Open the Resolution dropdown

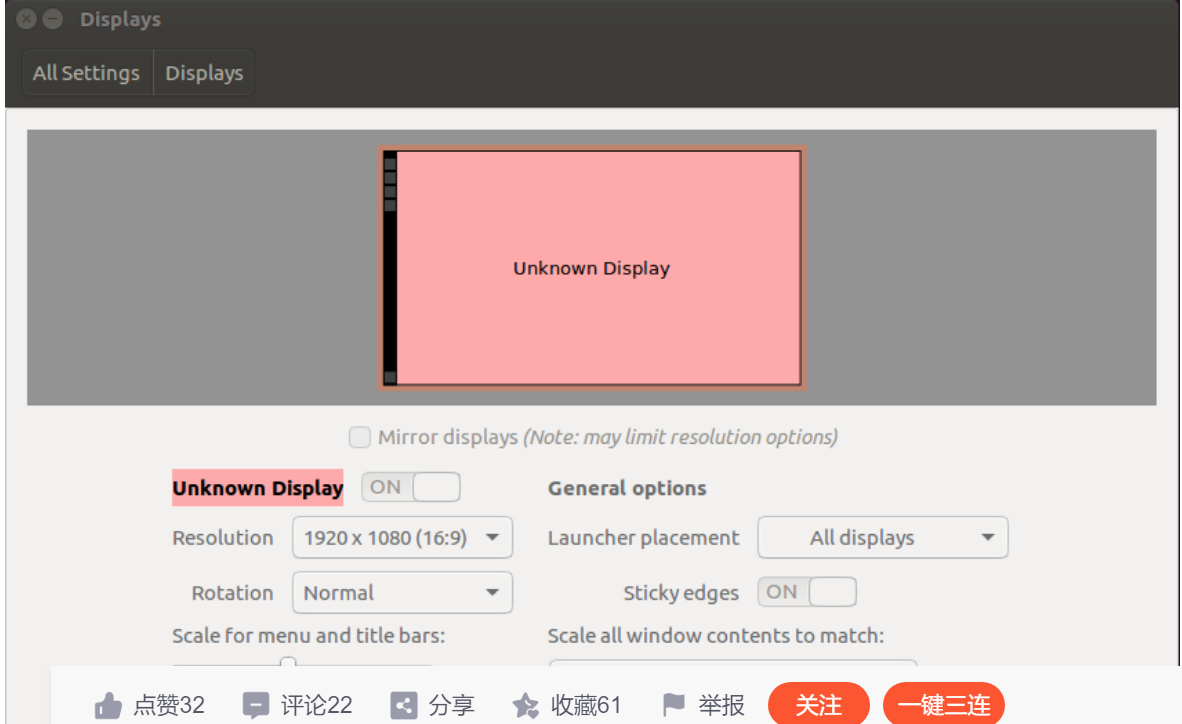(x=403, y=538)
